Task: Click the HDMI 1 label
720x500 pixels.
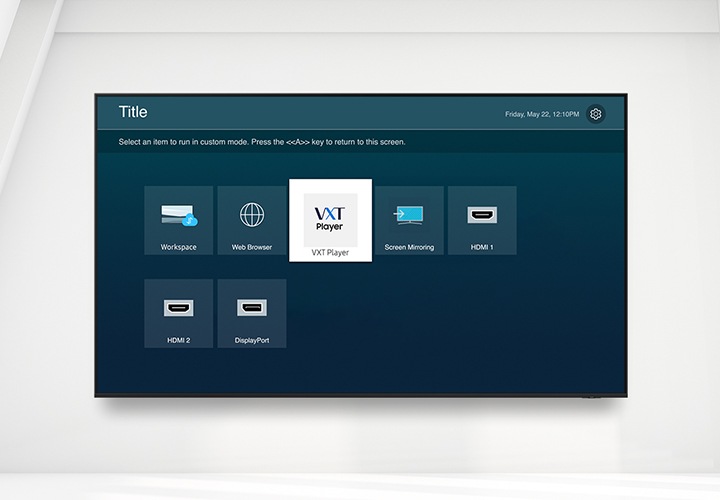Action: tap(482, 247)
